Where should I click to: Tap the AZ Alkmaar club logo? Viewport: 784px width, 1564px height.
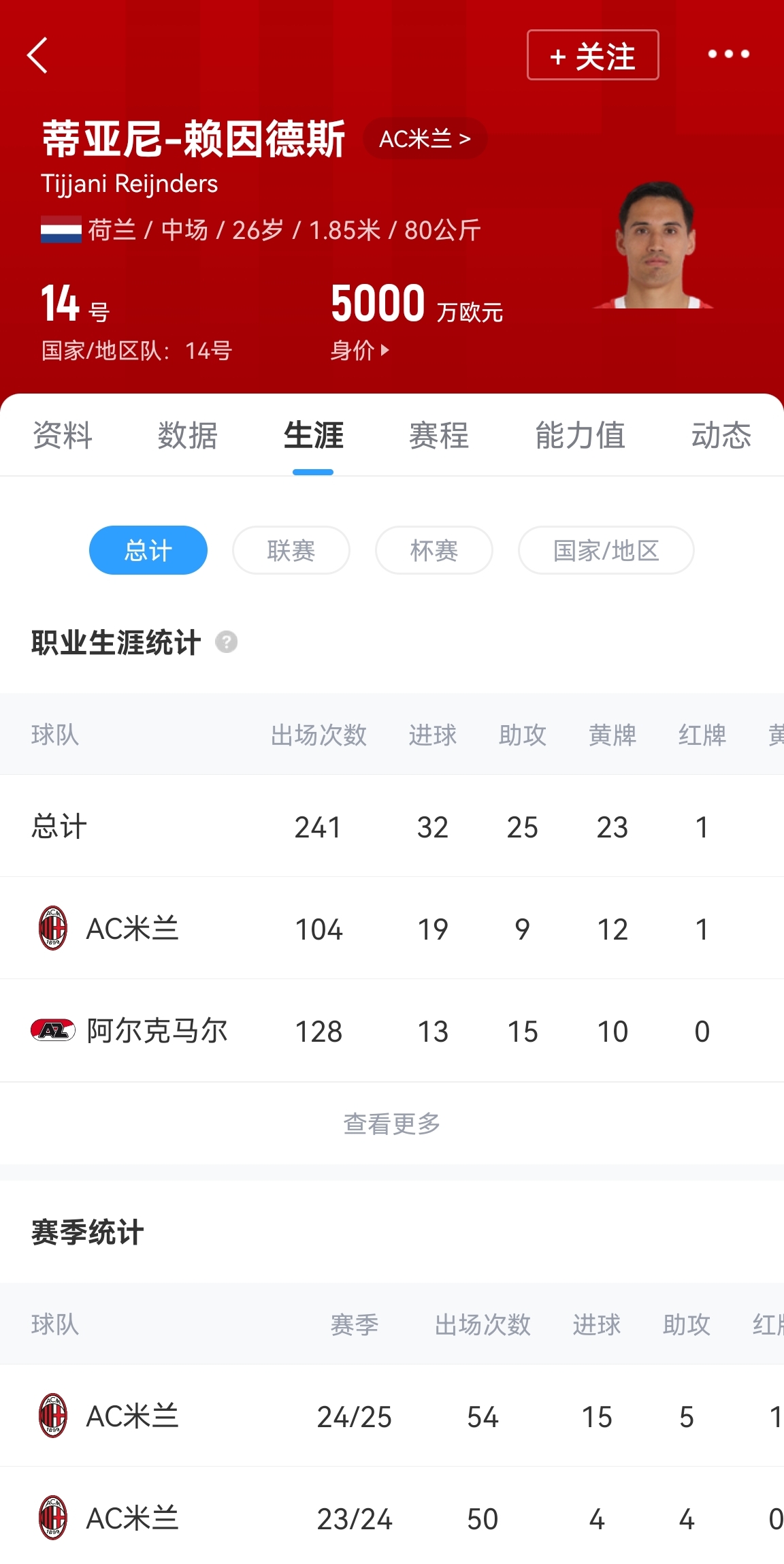(x=53, y=1030)
